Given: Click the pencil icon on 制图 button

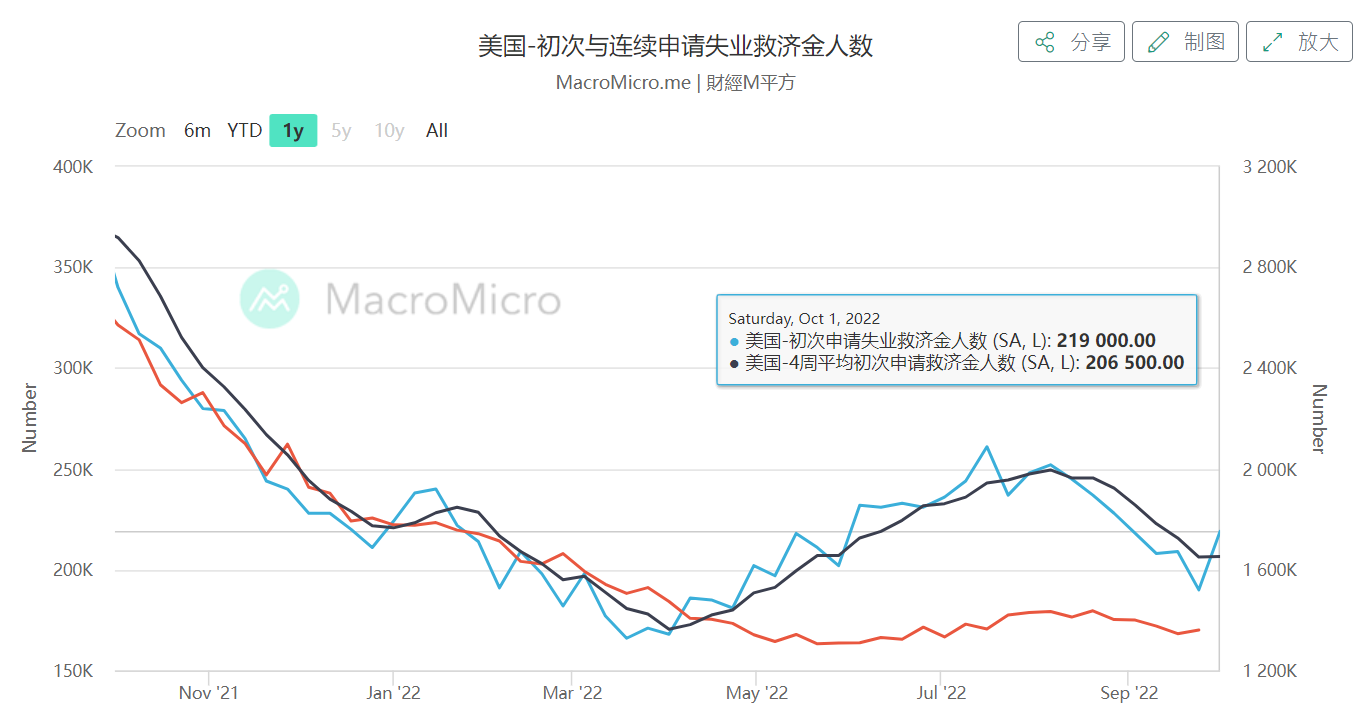Looking at the screenshot, I should [x=1158, y=41].
